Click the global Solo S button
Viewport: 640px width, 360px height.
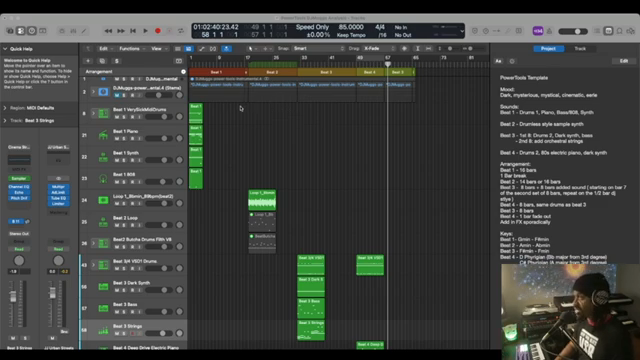coord(117,61)
